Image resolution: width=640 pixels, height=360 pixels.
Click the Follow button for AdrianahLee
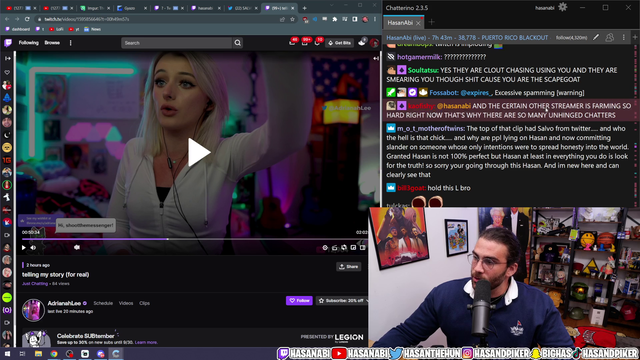[x=299, y=300]
